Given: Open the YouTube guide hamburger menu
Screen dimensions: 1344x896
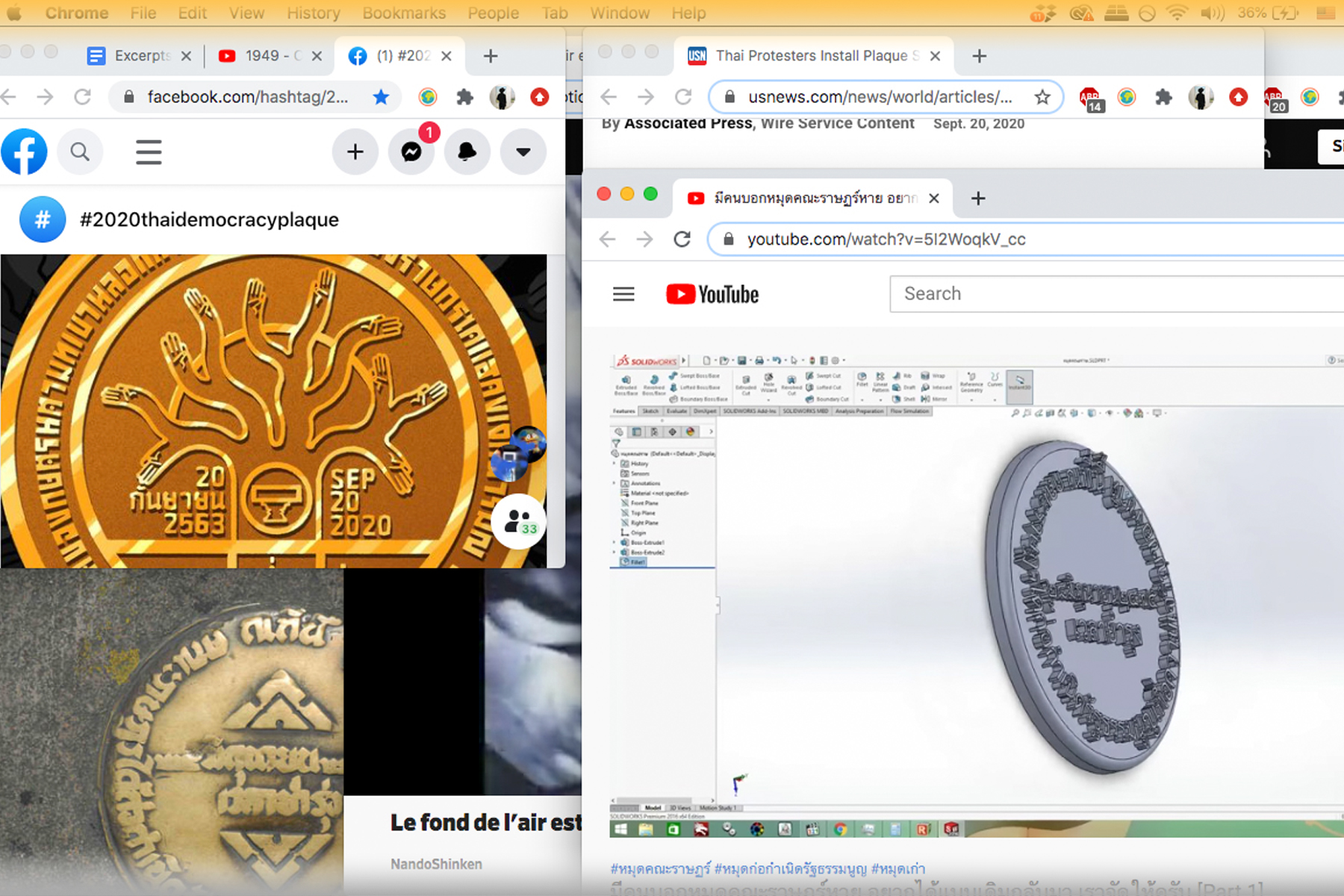Looking at the screenshot, I should pos(623,294).
